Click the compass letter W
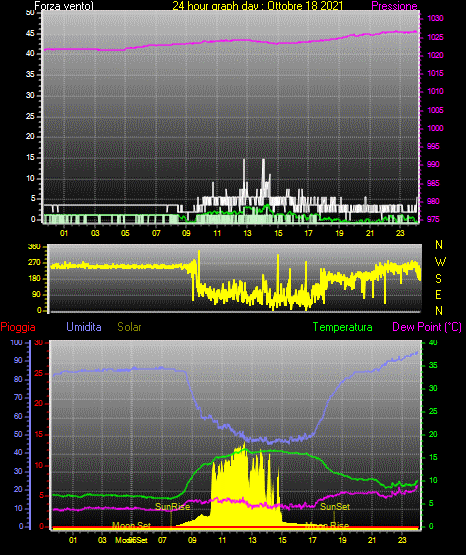 [440, 262]
